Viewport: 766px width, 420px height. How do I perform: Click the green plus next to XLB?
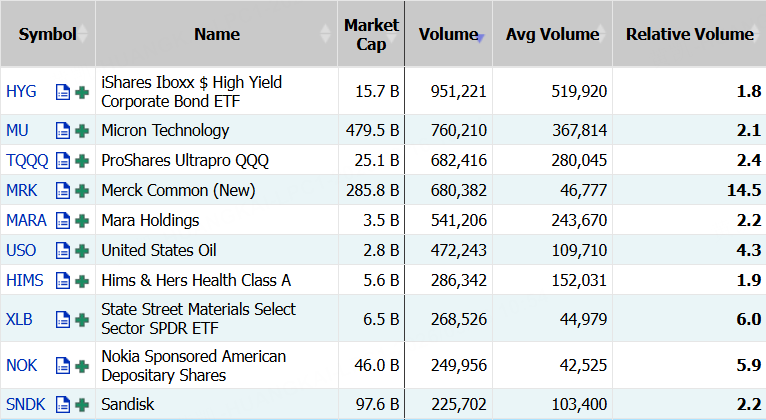82,320
